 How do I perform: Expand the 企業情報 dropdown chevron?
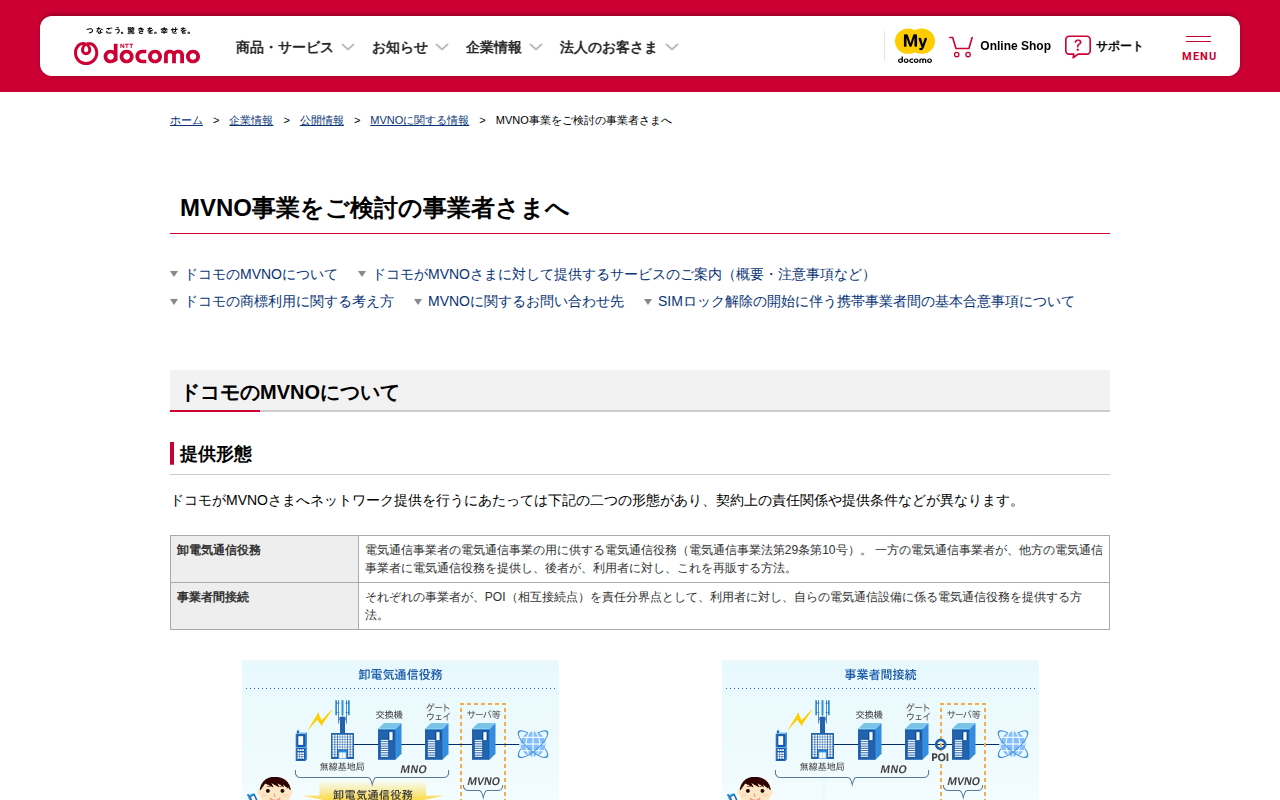(x=536, y=47)
